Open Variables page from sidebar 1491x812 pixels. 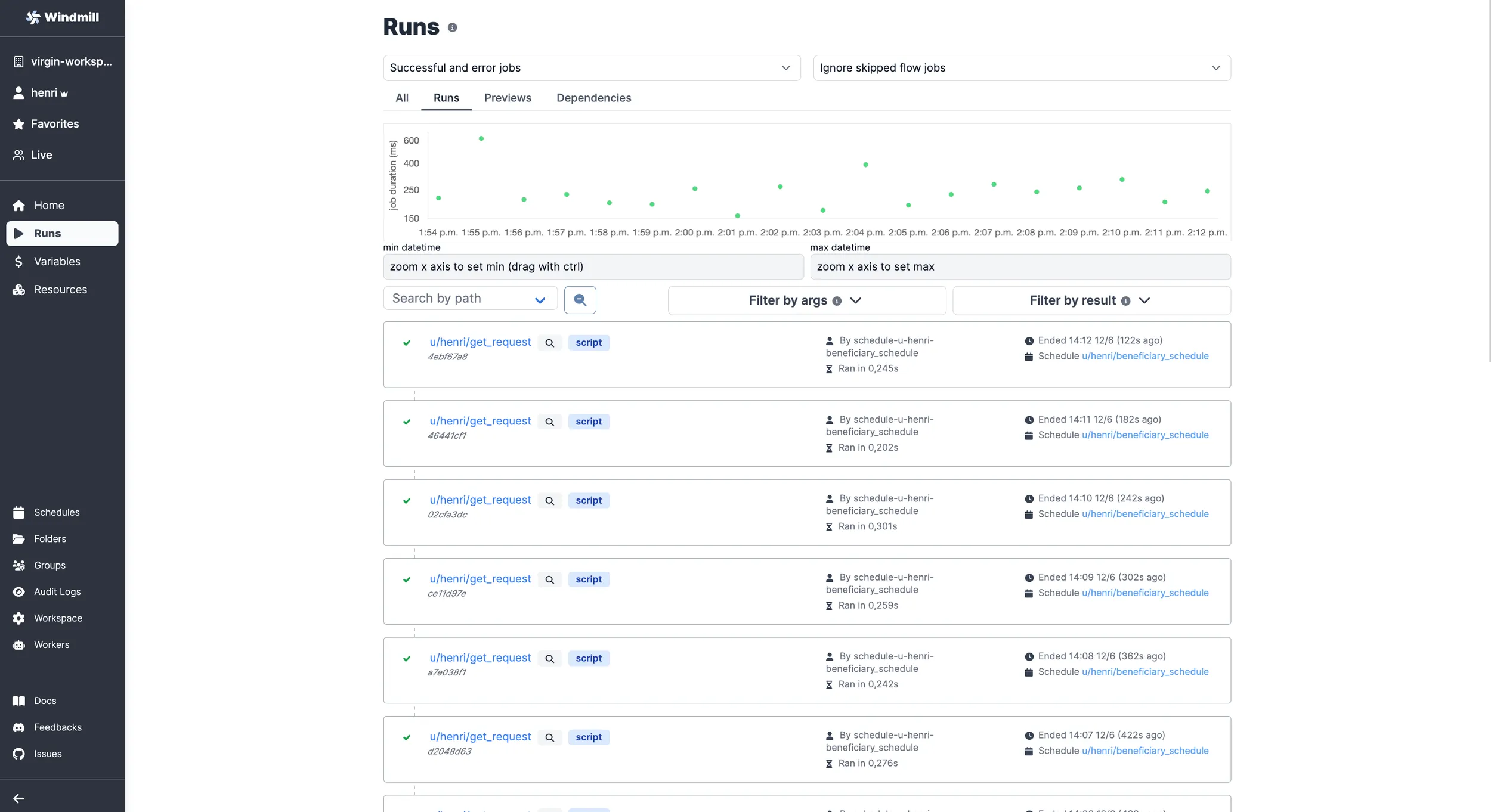(x=57, y=261)
